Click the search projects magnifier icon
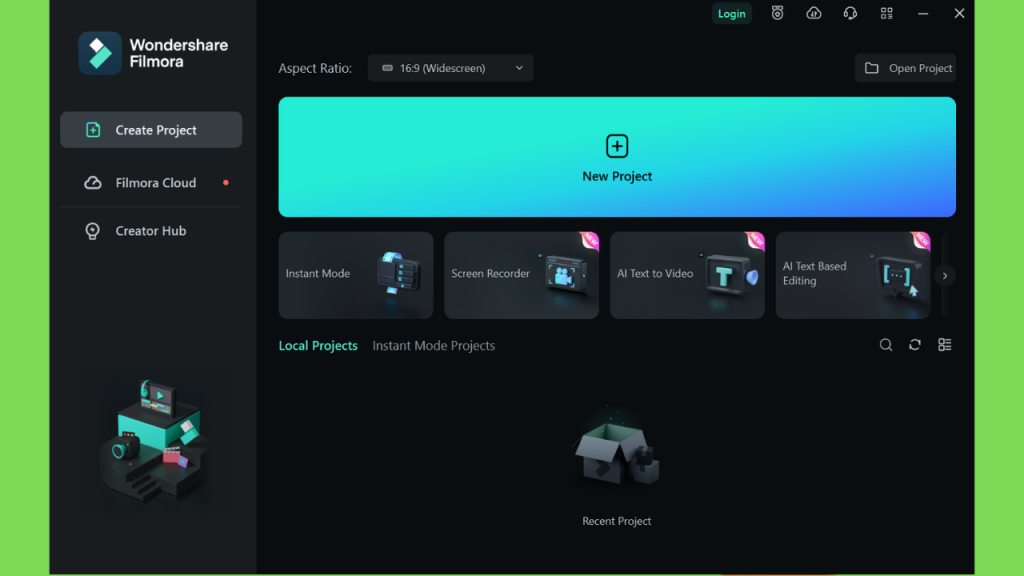Image resolution: width=1024 pixels, height=576 pixels. click(x=886, y=345)
